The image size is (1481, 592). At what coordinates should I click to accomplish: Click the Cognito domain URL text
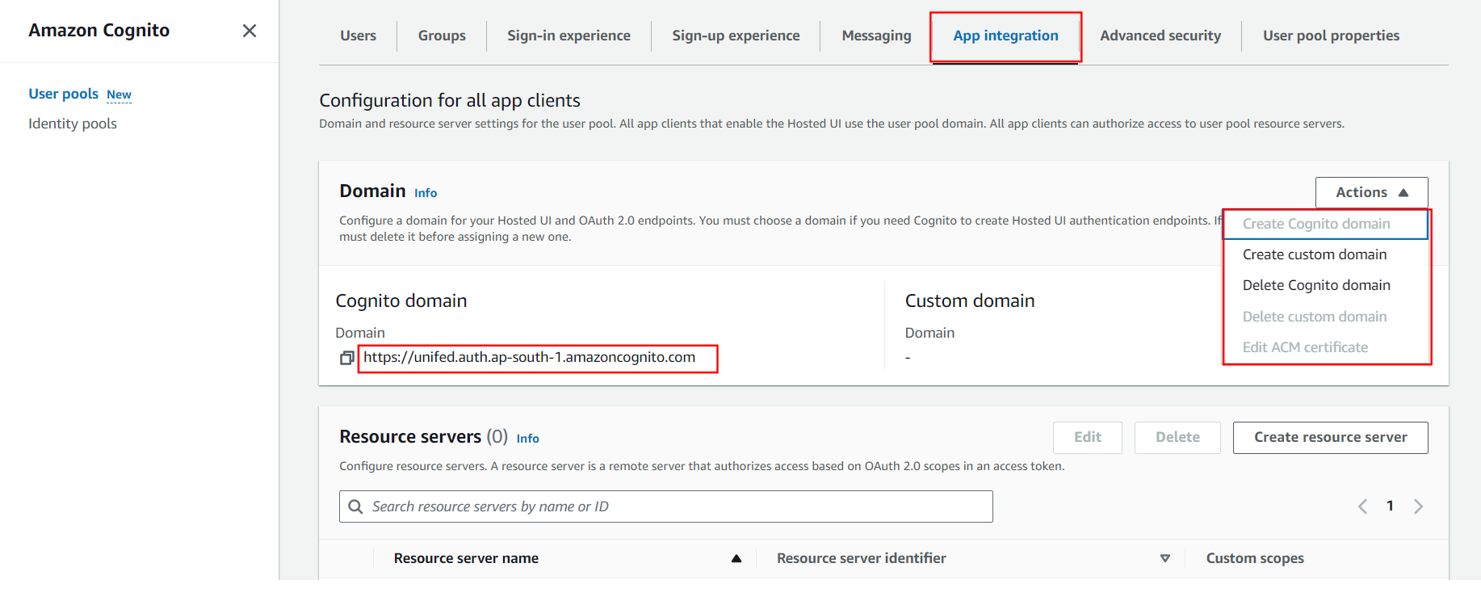[x=529, y=357]
